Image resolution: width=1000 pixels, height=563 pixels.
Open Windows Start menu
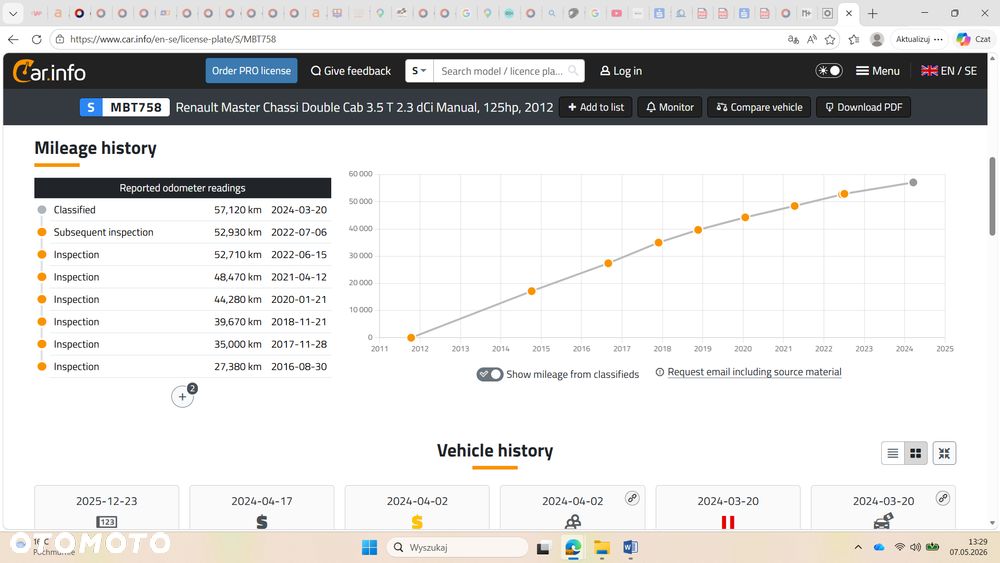369,547
